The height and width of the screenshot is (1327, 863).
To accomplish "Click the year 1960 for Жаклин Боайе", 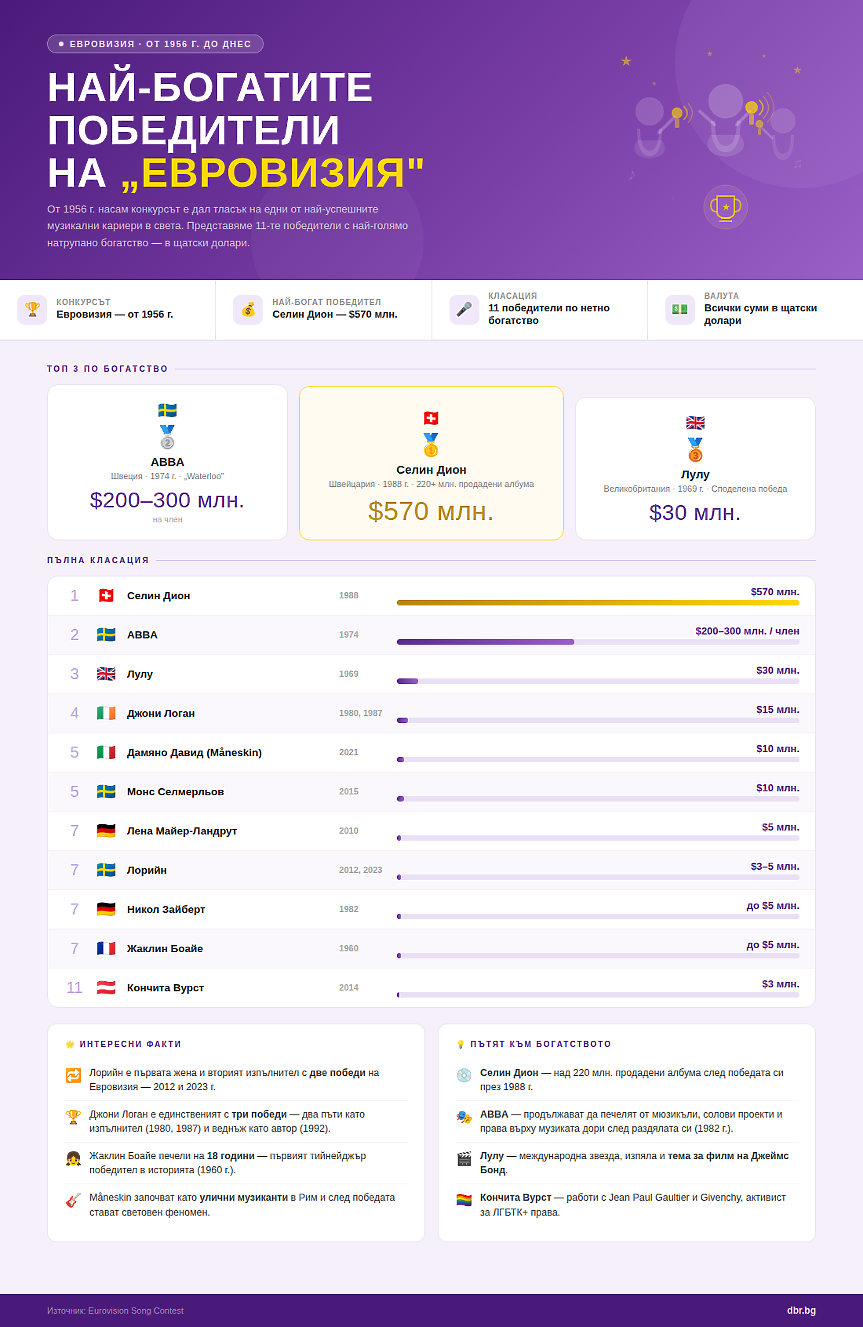I will pos(349,948).
